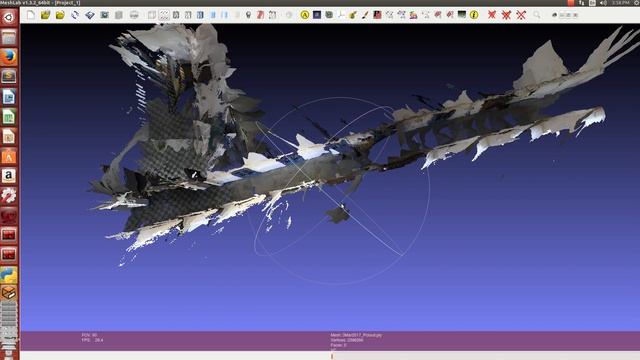Viewport: 640px width, 360px height.
Task: Click the dark gradient image tool icon
Action: pyautogui.click(x=462, y=15)
